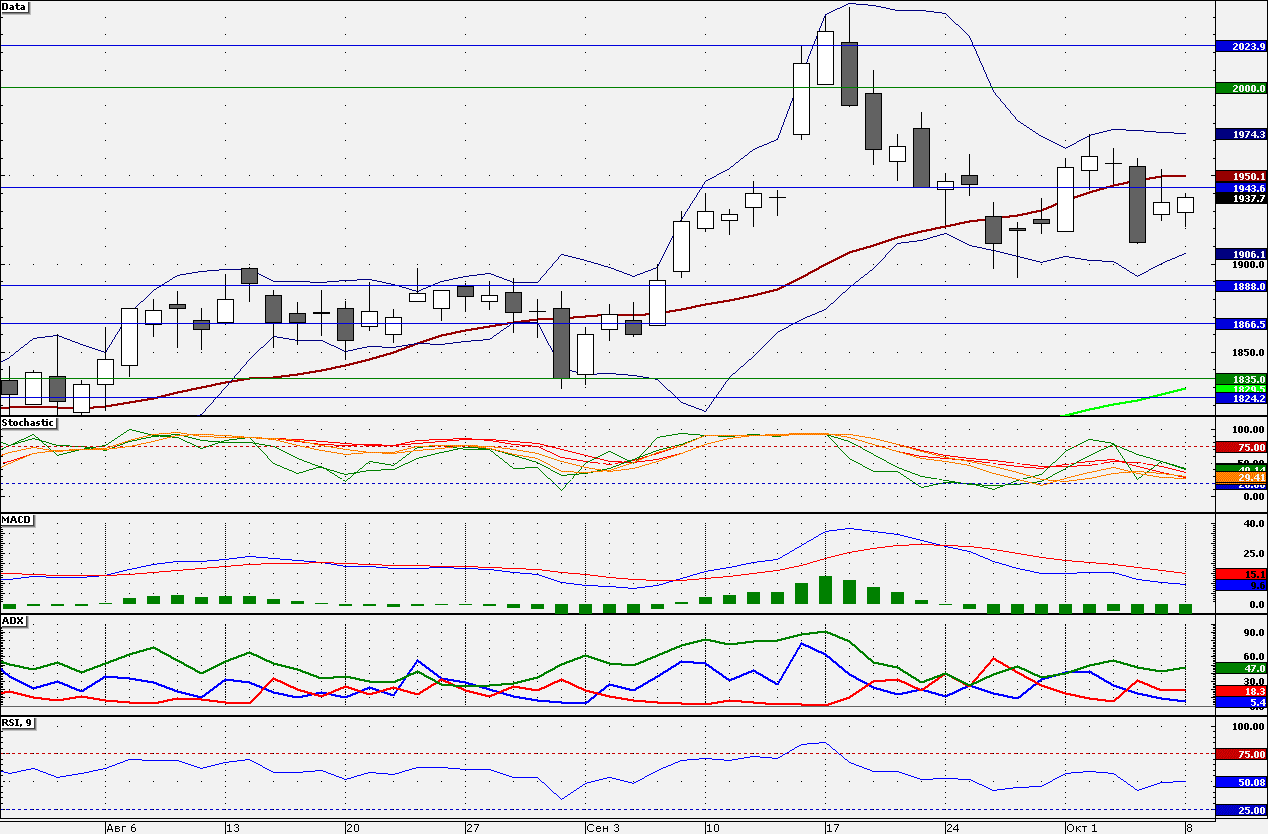Image resolution: width=1268 pixels, height=834 pixels.
Task: Select the green 2000.0 price label
Action: [x=1241, y=88]
